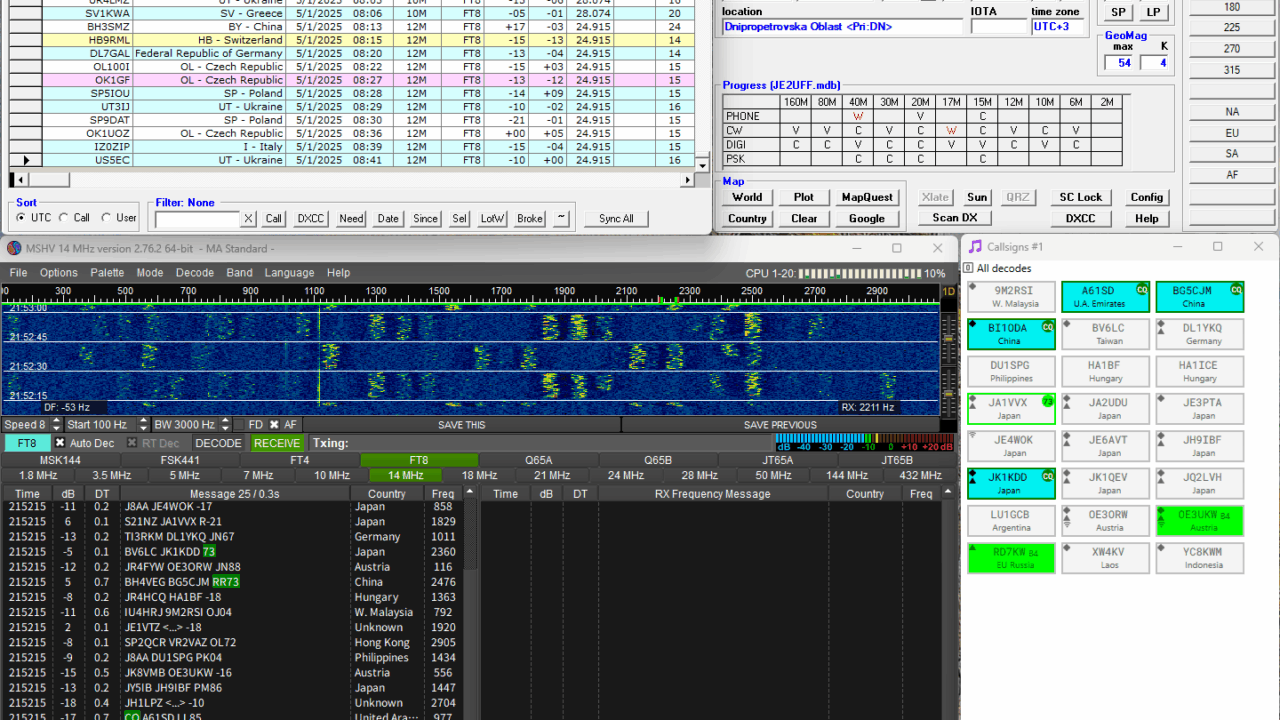Select the User sort radio button
1280x720 pixels.
point(107,218)
